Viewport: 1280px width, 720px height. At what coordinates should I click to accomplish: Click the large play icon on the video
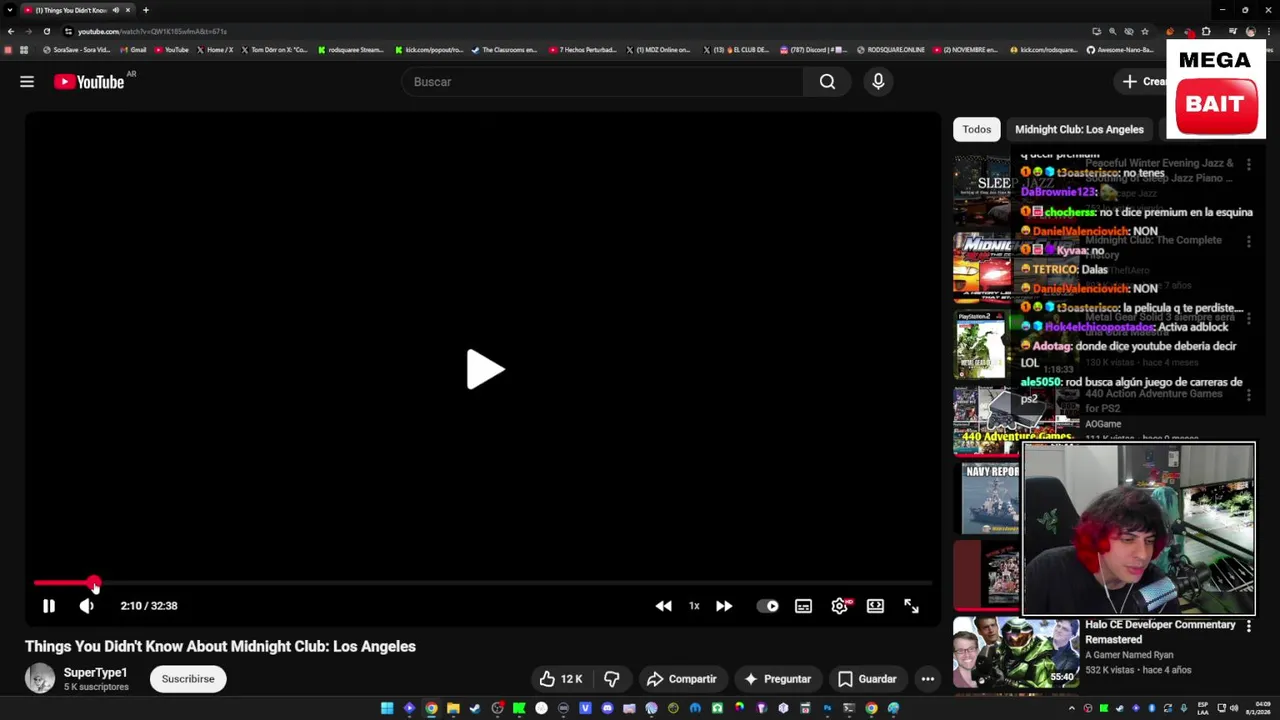point(485,370)
